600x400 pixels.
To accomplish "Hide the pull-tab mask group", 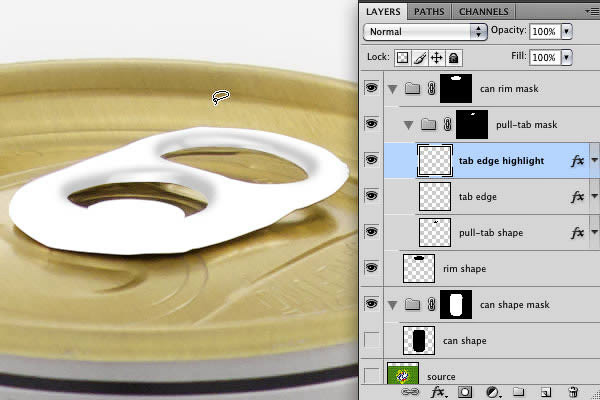I will pyautogui.click(x=371, y=124).
